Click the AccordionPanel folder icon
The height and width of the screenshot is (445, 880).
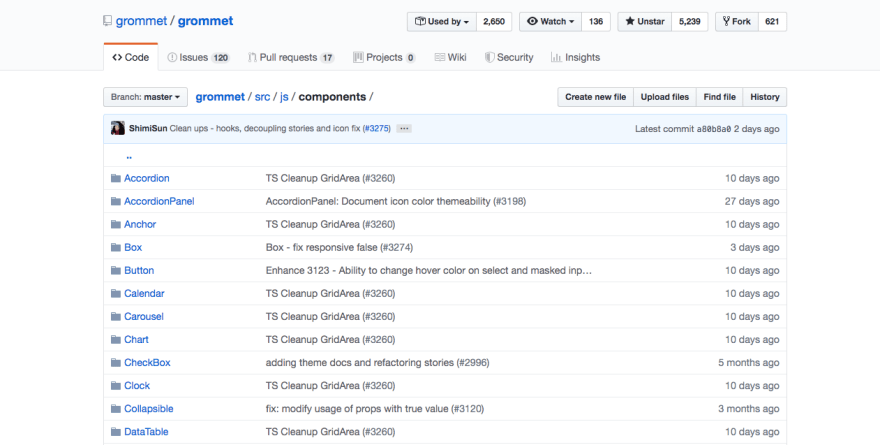pos(116,201)
